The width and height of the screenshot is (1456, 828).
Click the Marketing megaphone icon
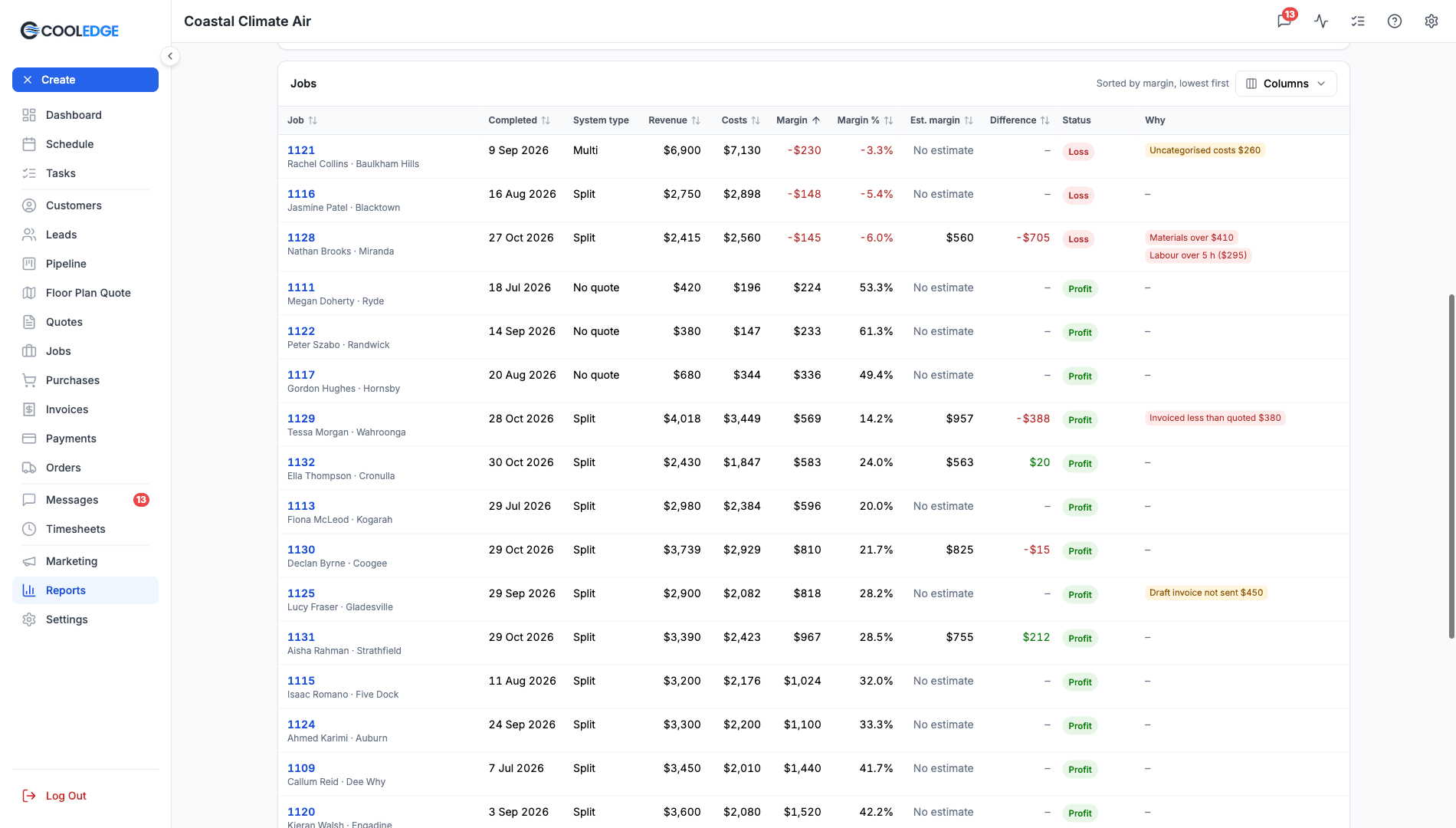click(29, 561)
